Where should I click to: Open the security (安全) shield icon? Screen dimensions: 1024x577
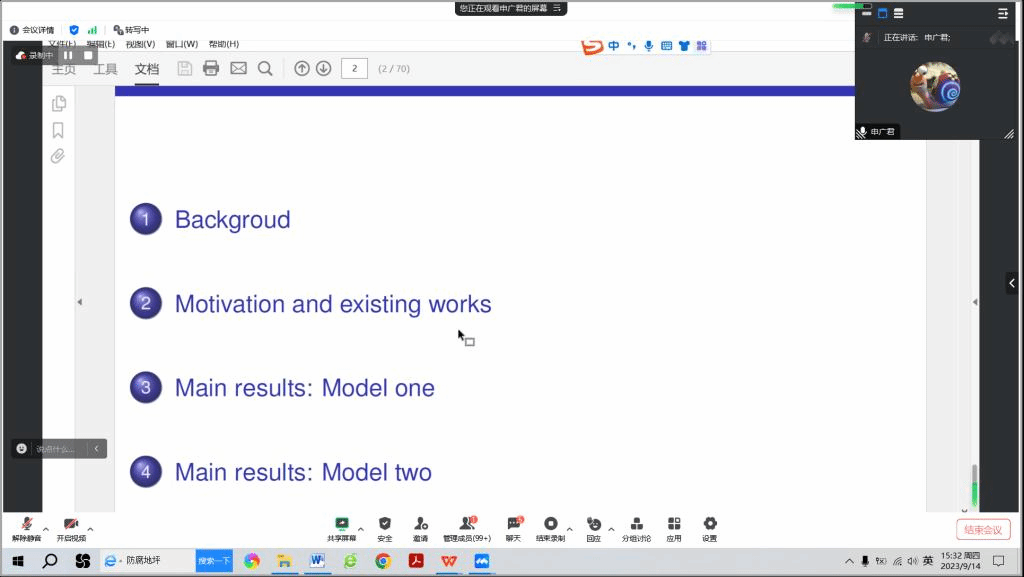[385, 524]
